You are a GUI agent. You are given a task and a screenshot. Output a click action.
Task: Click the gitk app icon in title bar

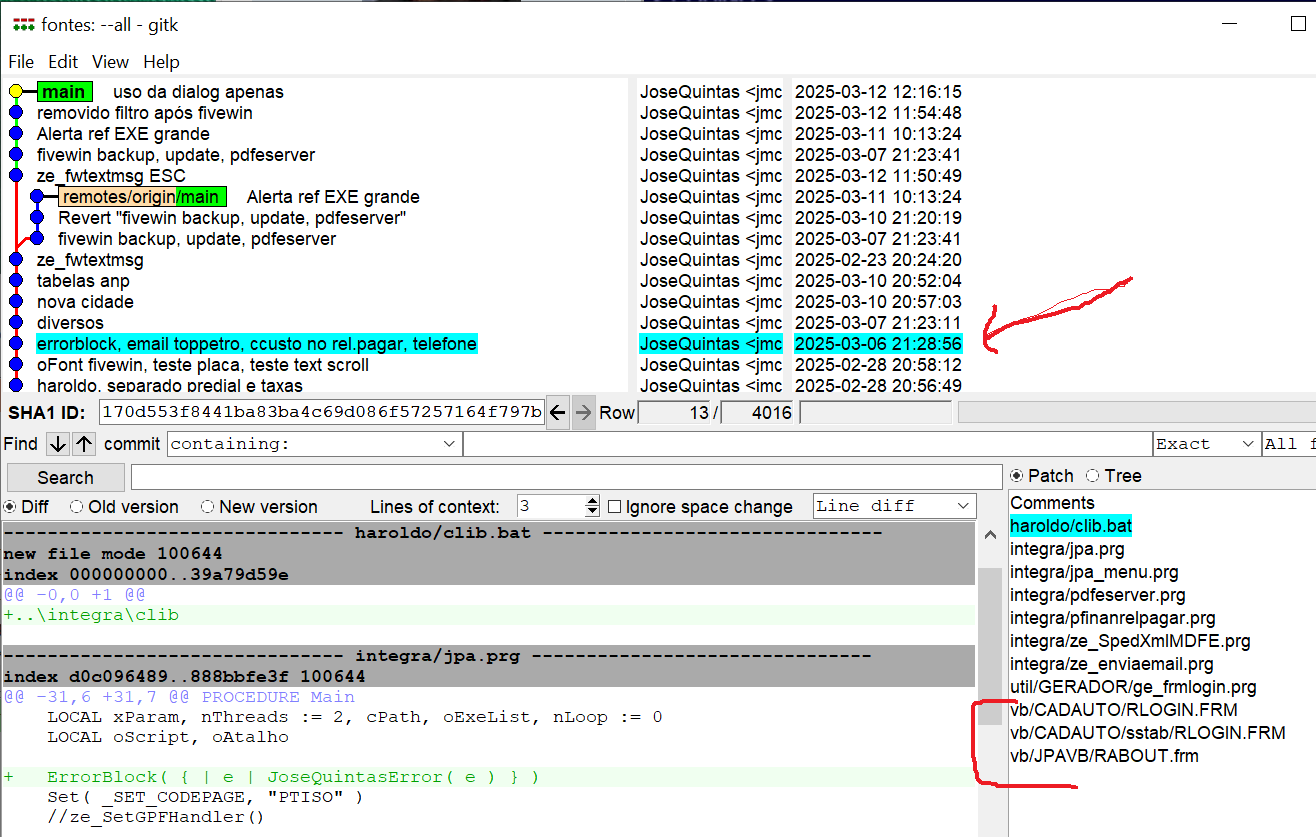pos(23,25)
